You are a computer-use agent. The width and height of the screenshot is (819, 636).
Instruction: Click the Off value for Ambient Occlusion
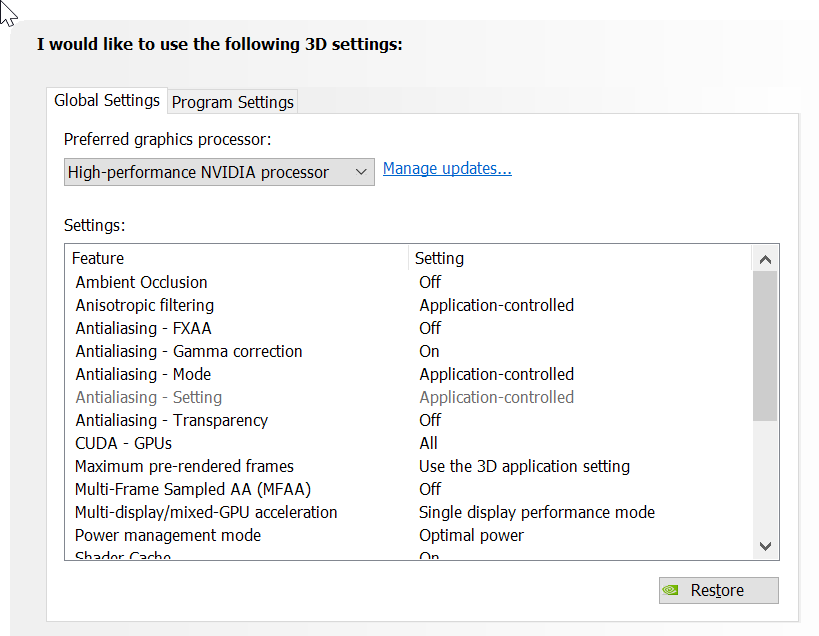[x=430, y=282]
